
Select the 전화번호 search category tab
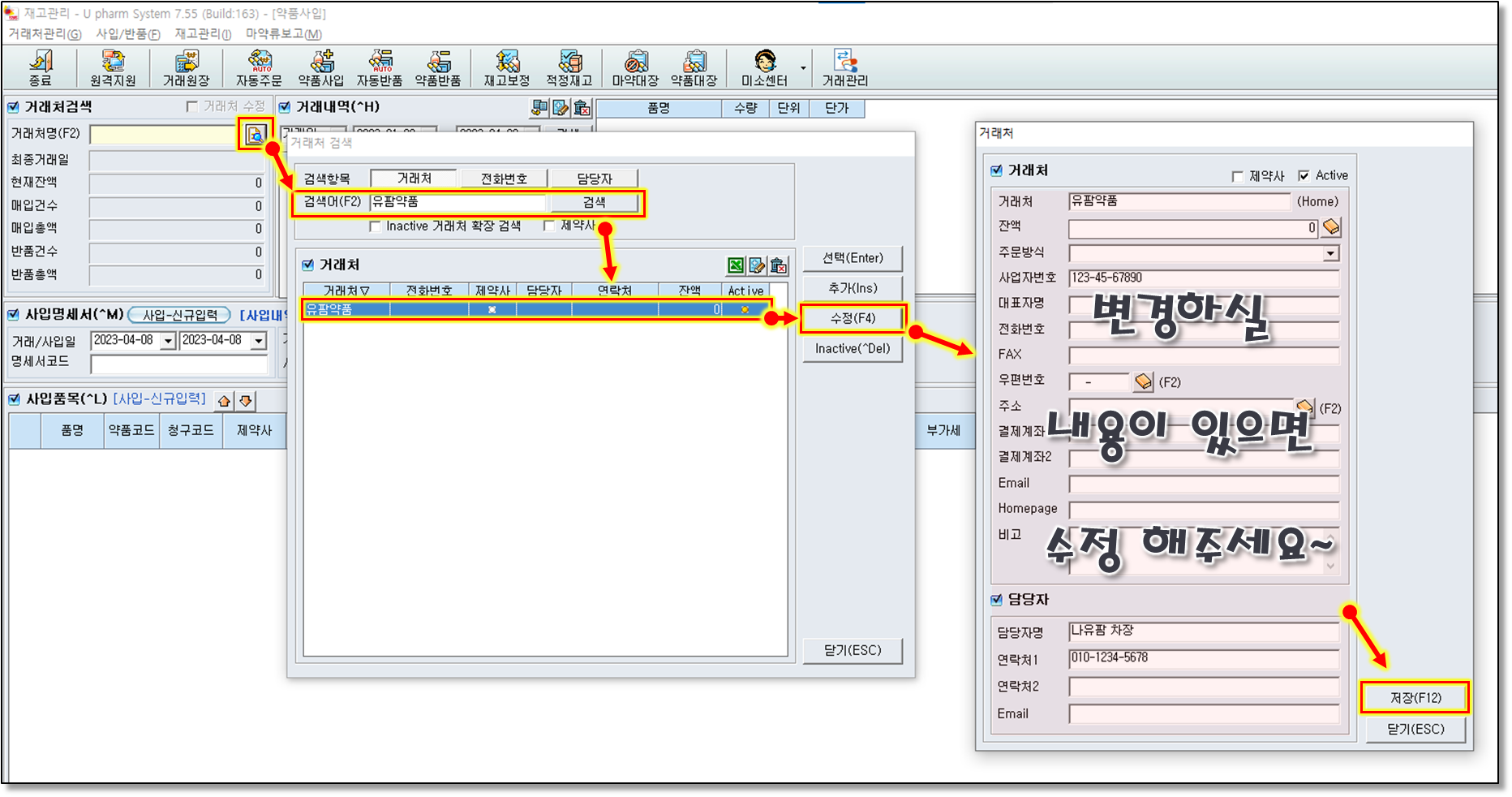[504, 179]
